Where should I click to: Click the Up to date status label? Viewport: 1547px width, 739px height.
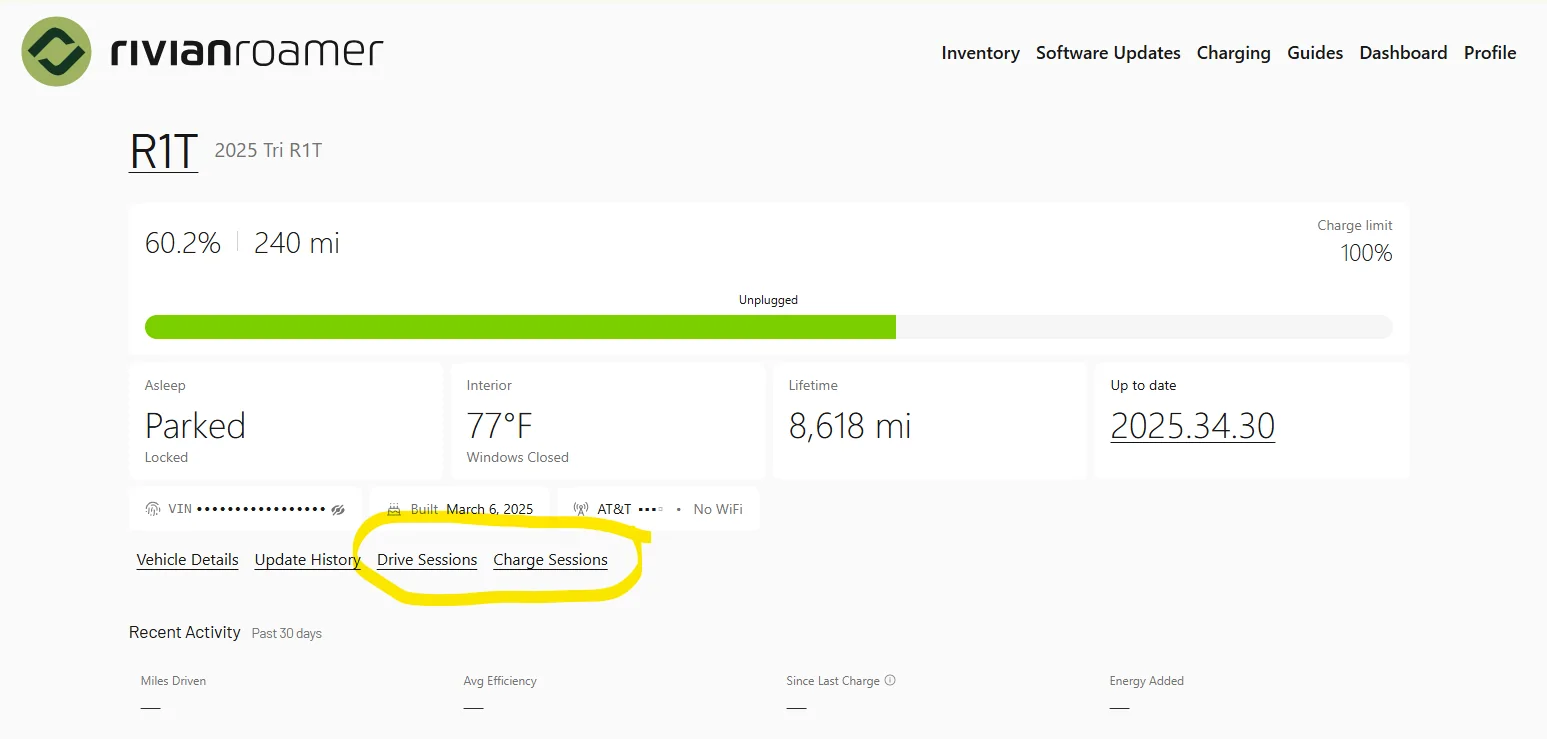pos(1143,385)
